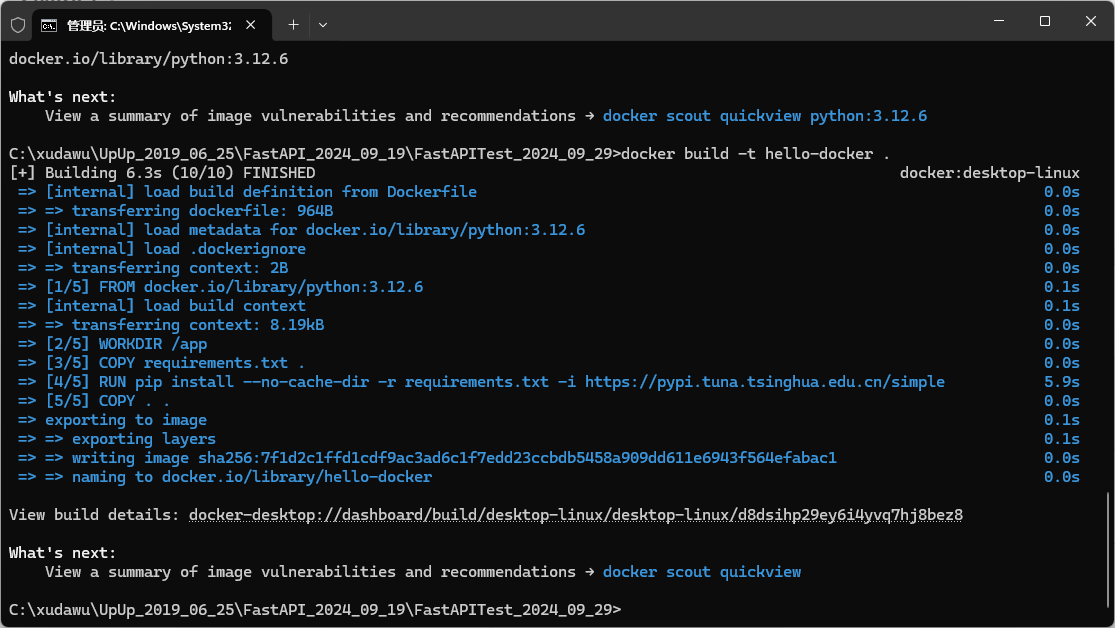
Task: Maximize the terminal window
Action: point(1045,21)
